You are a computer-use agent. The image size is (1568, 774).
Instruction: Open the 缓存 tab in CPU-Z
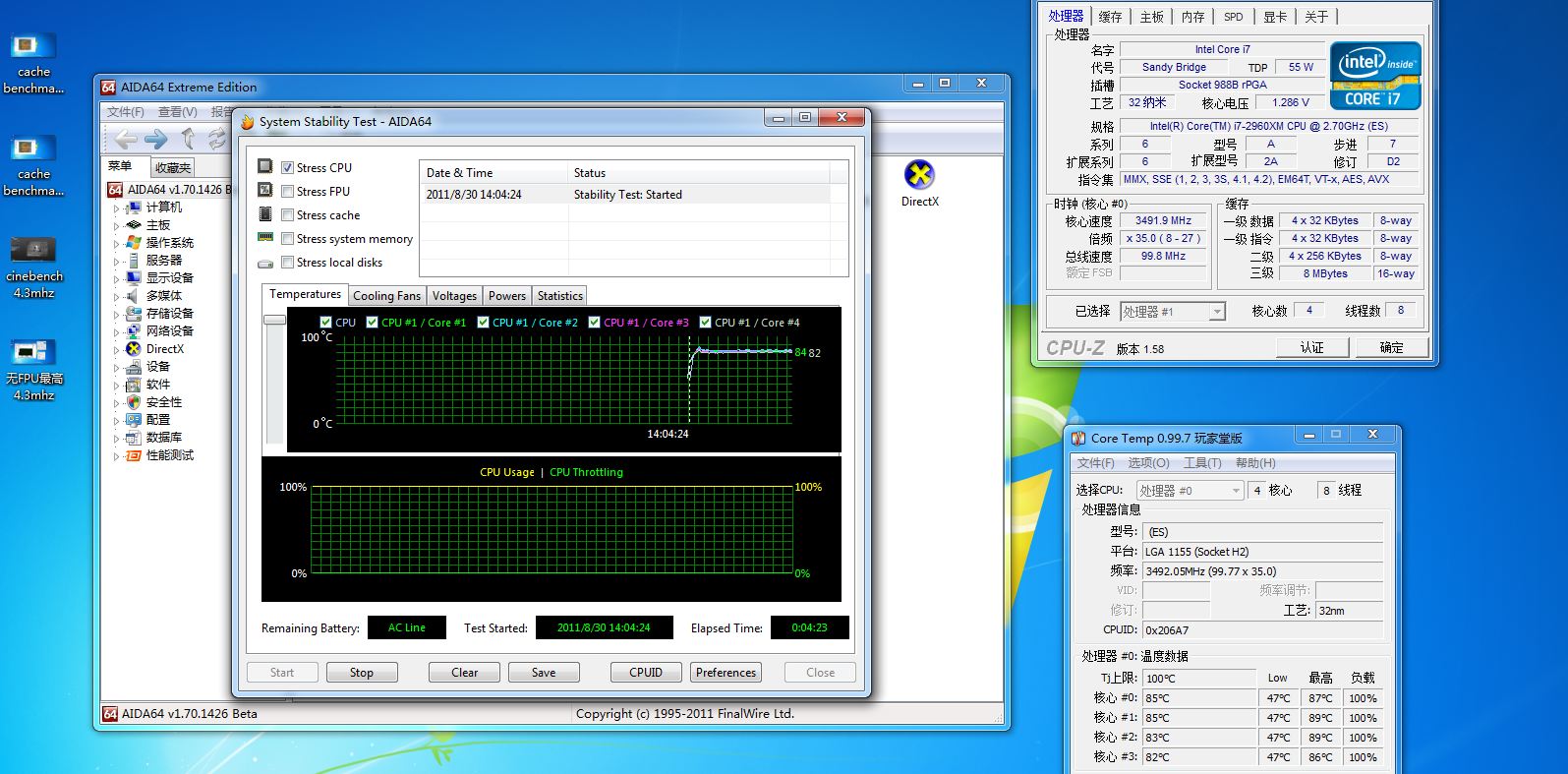coord(1110,17)
